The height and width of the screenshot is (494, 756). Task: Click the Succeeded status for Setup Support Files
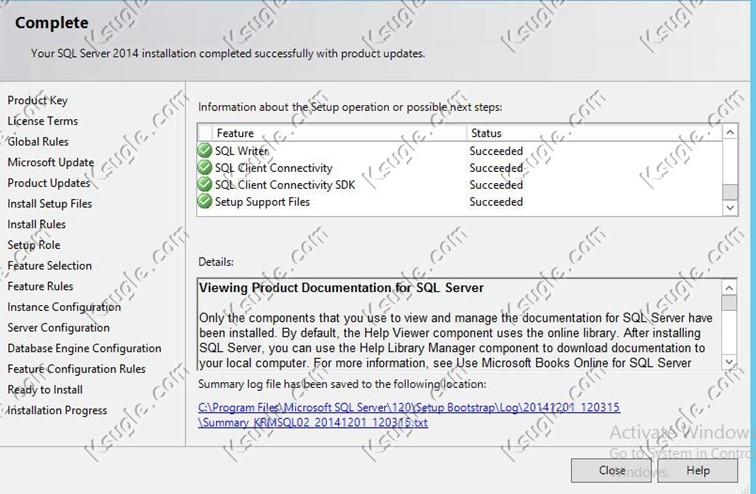coord(496,201)
